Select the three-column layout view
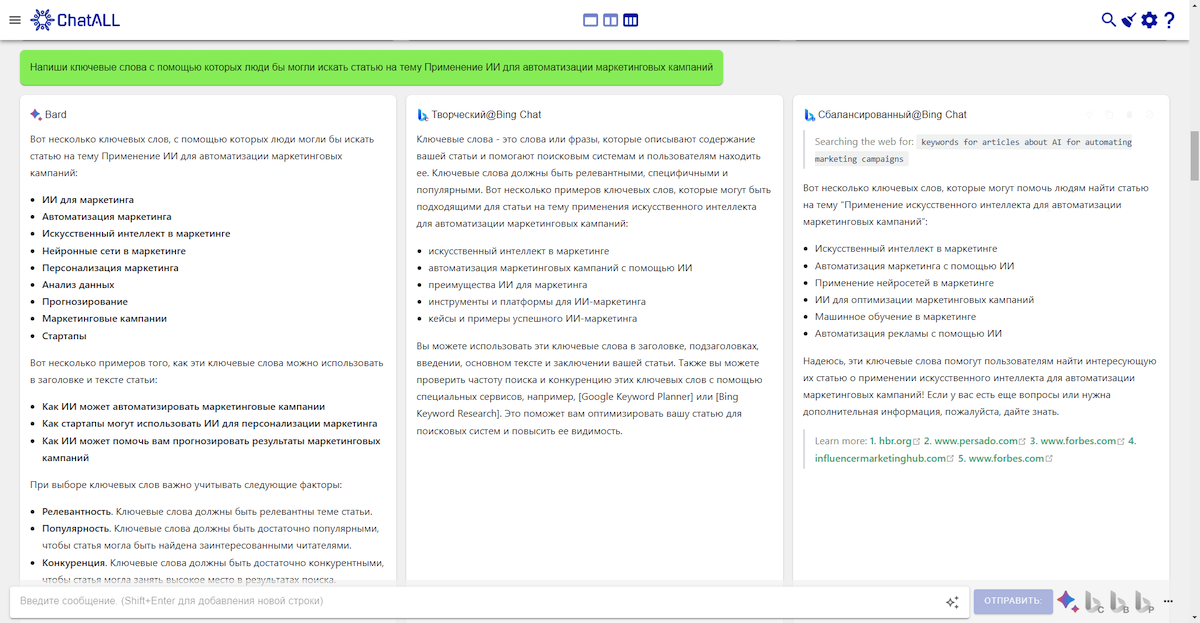Viewport: 1200px width, 623px height. (x=631, y=20)
